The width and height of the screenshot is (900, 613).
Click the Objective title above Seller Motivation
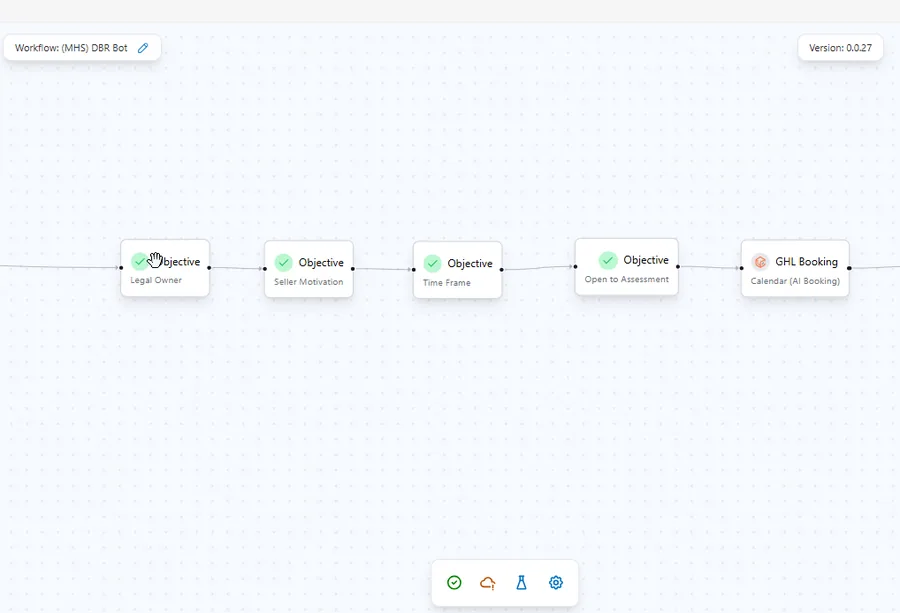pos(321,263)
